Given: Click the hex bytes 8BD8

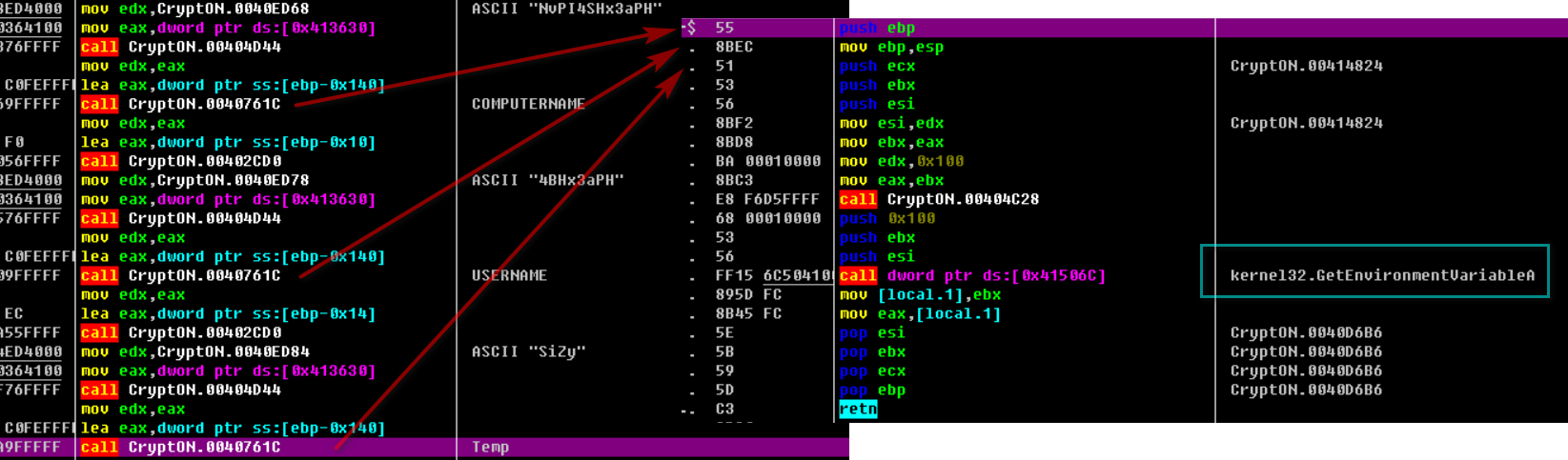Looking at the screenshot, I should (734, 142).
